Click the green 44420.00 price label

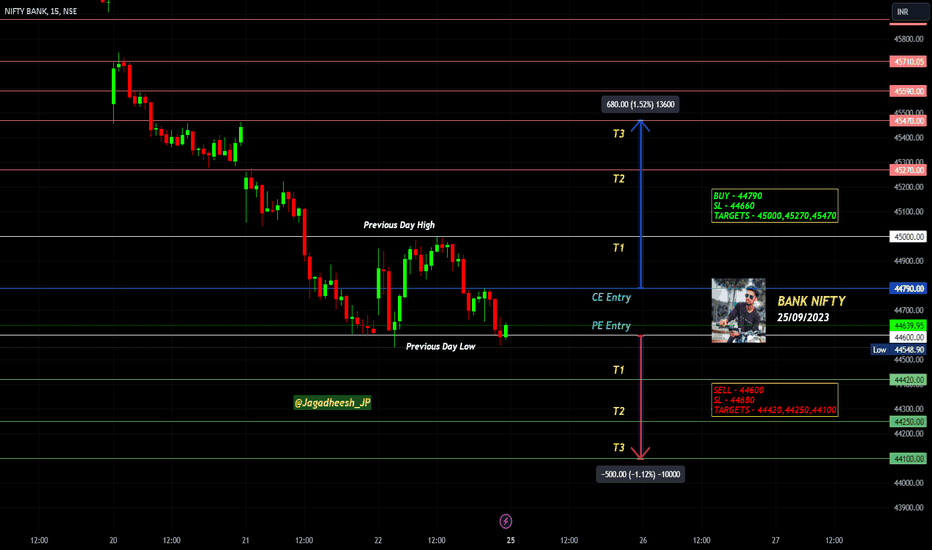point(908,380)
